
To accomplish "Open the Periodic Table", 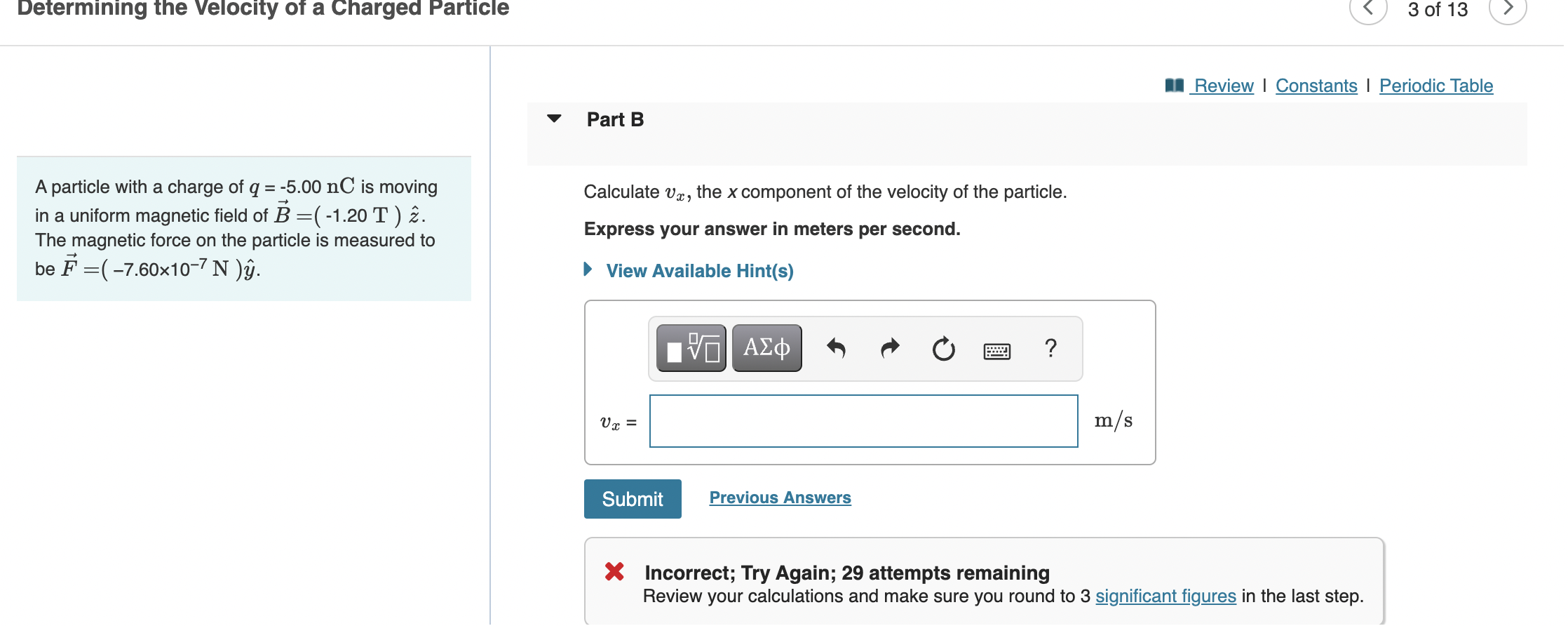I will (x=1435, y=85).
